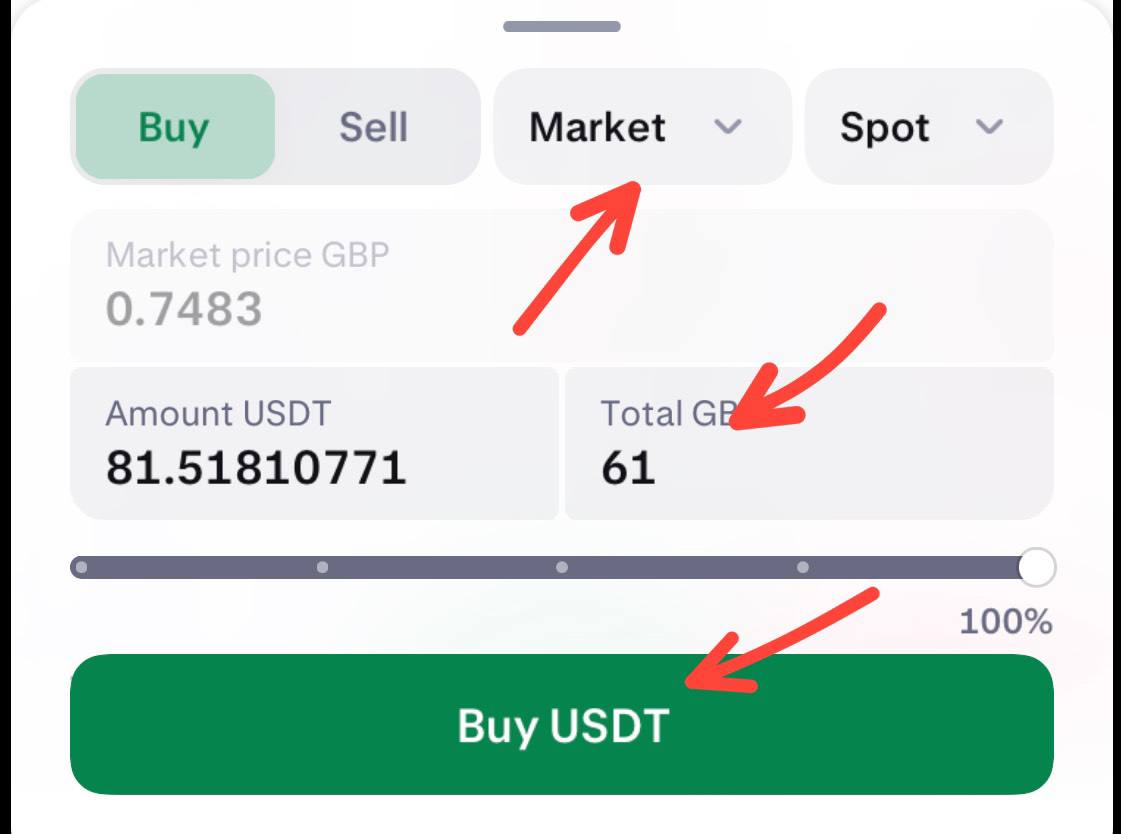Image resolution: width=1121 pixels, height=834 pixels.
Task: Click the slider's 0% starting dot
Action: point(81,567)
